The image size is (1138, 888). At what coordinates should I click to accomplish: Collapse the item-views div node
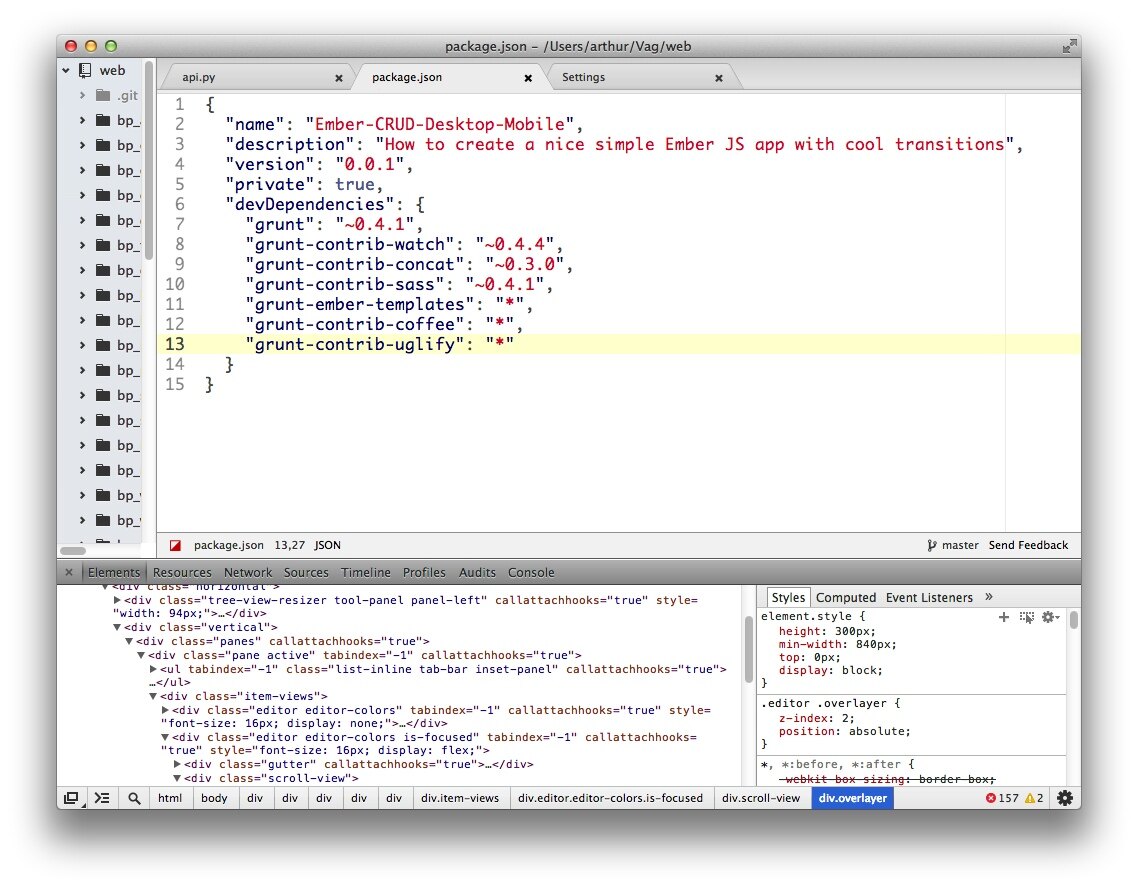153,696
